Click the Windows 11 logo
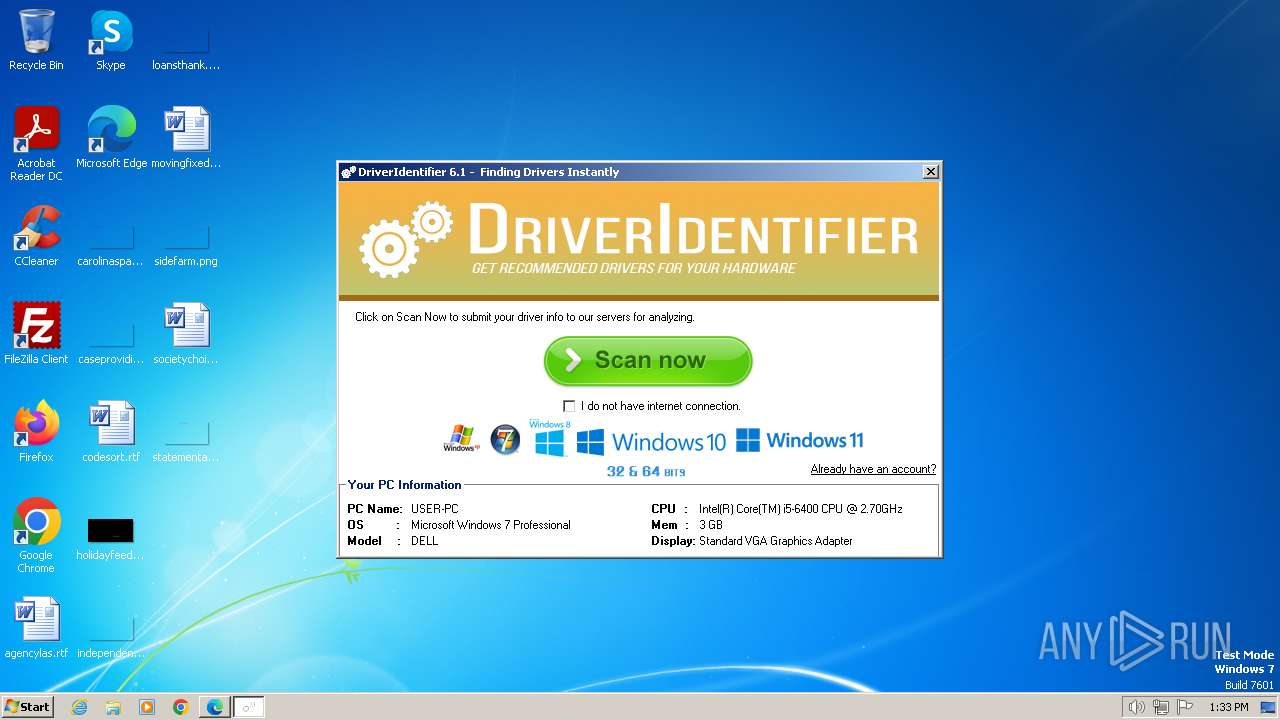 click(x=799, y=440)
